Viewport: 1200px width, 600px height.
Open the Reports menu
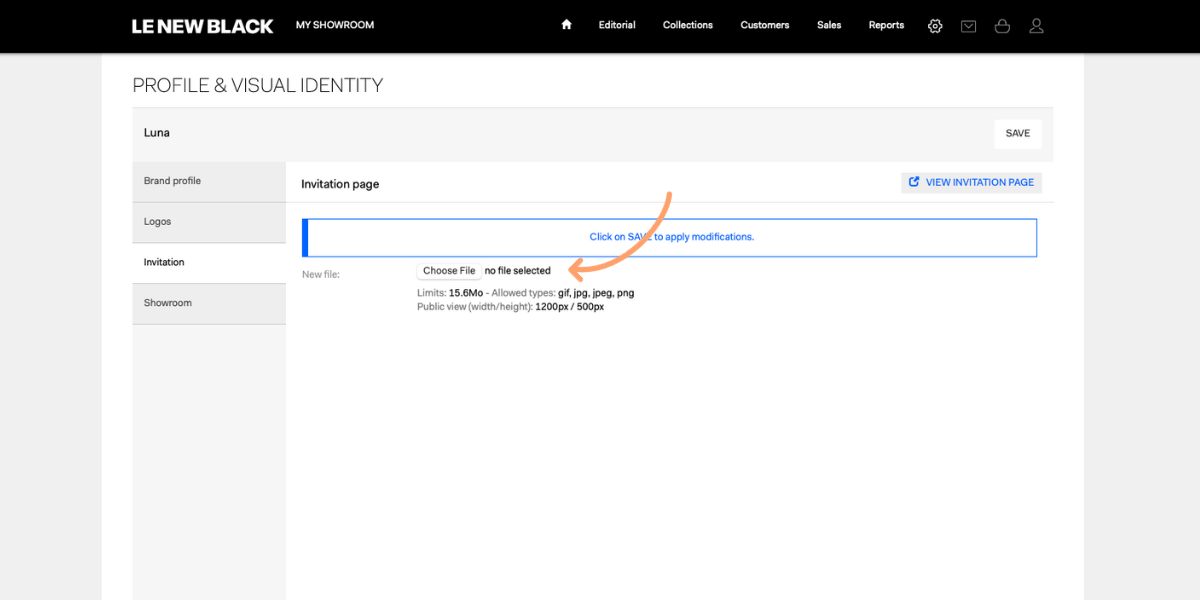[886, 25]
